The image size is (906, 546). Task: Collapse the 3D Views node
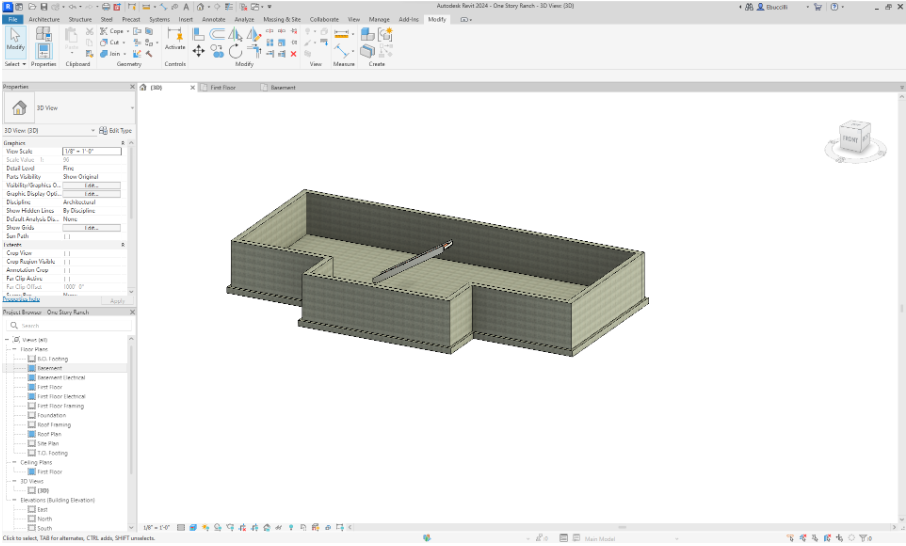pos(14,481)
